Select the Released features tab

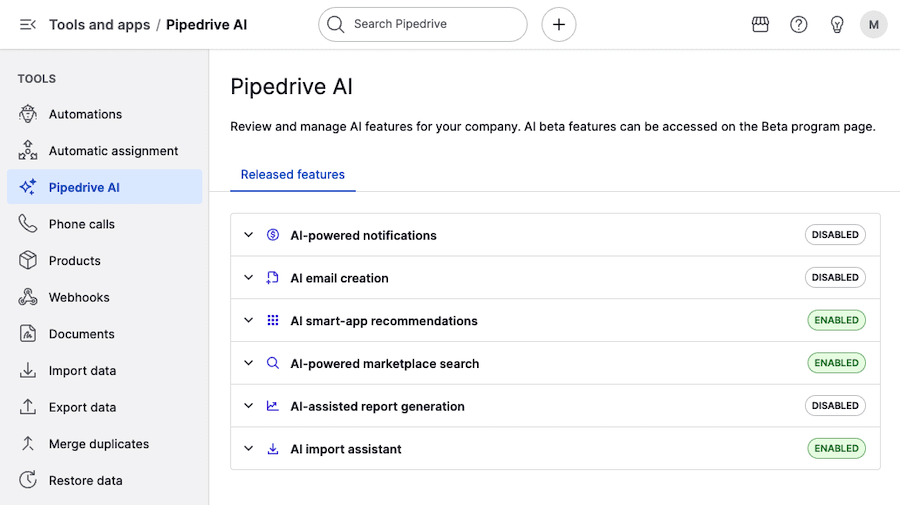(293, 175)
